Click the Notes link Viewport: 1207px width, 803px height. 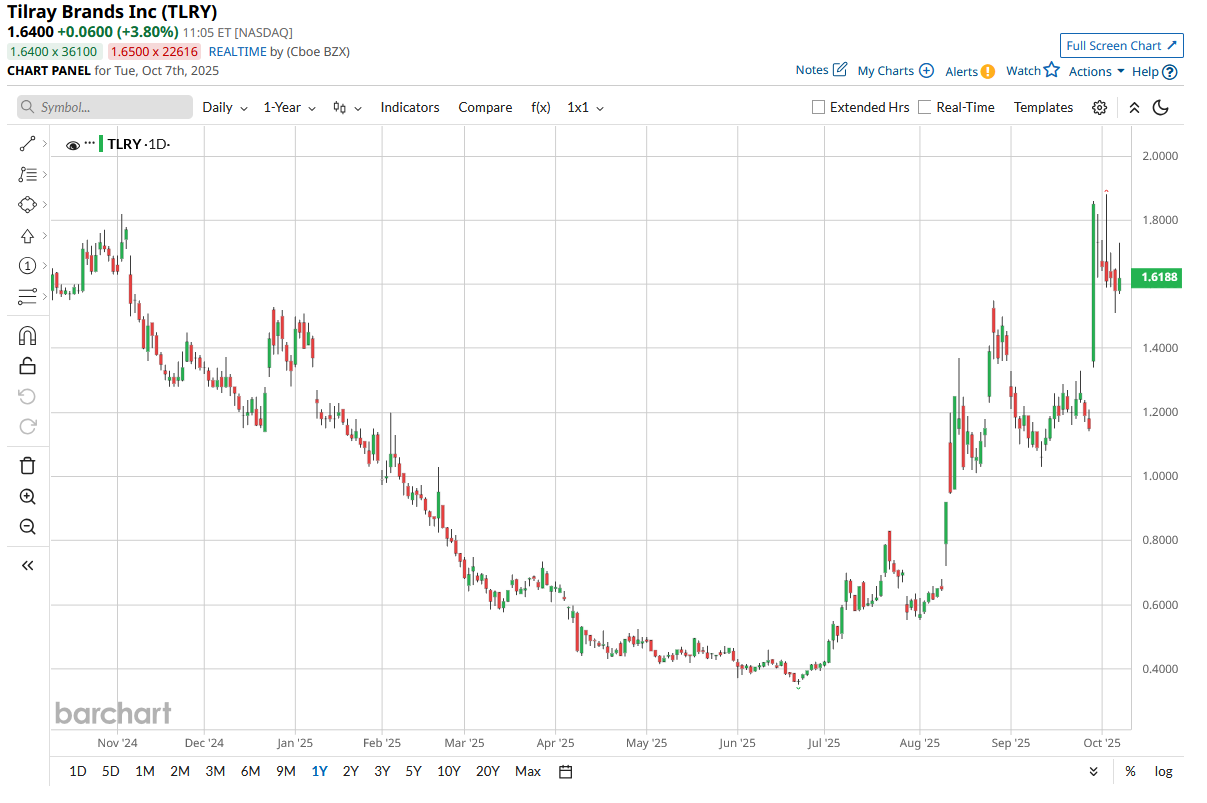pos(812,70)
